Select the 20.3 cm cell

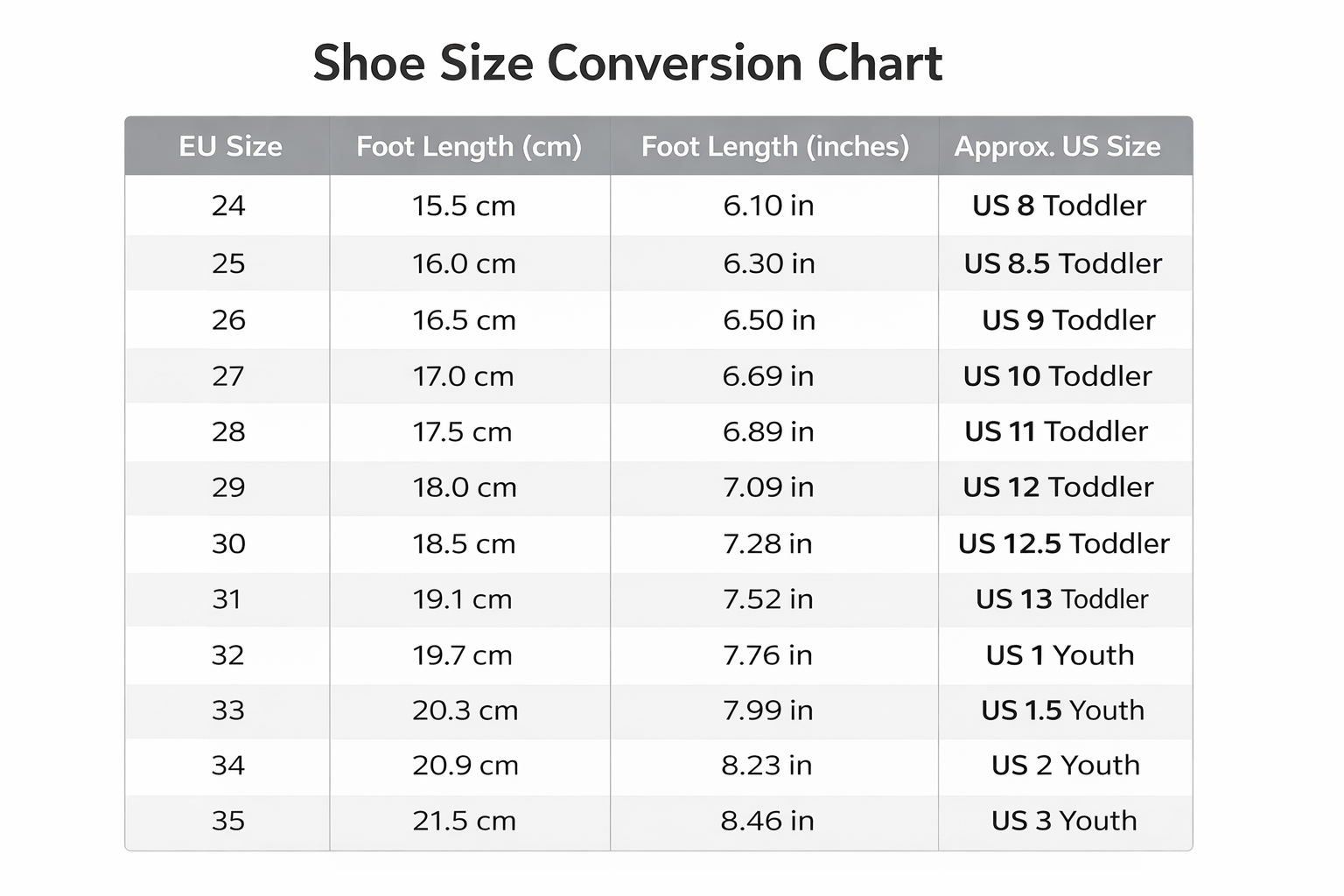pos(465,710)
